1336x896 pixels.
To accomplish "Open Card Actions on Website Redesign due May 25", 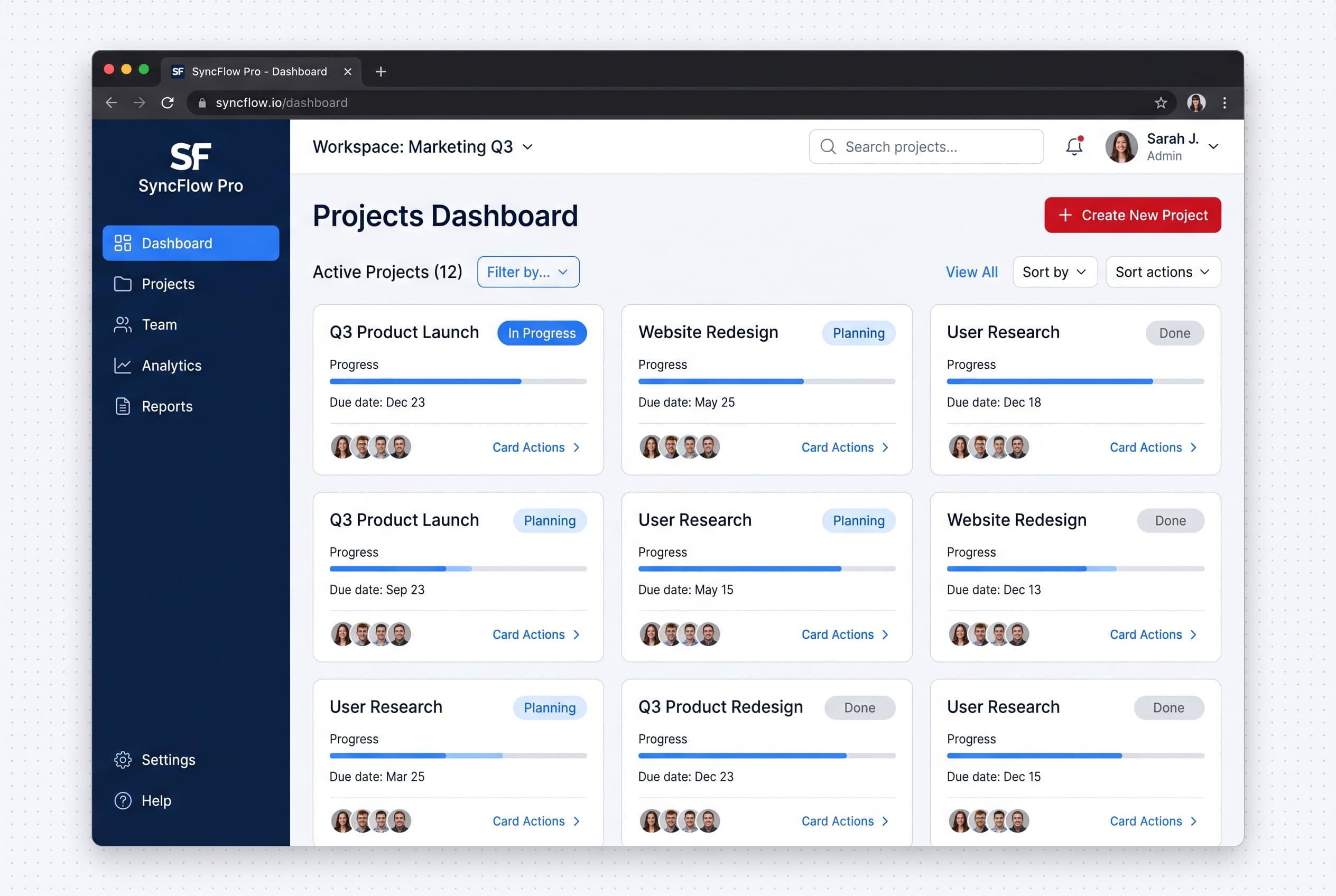I will (845, 447).
